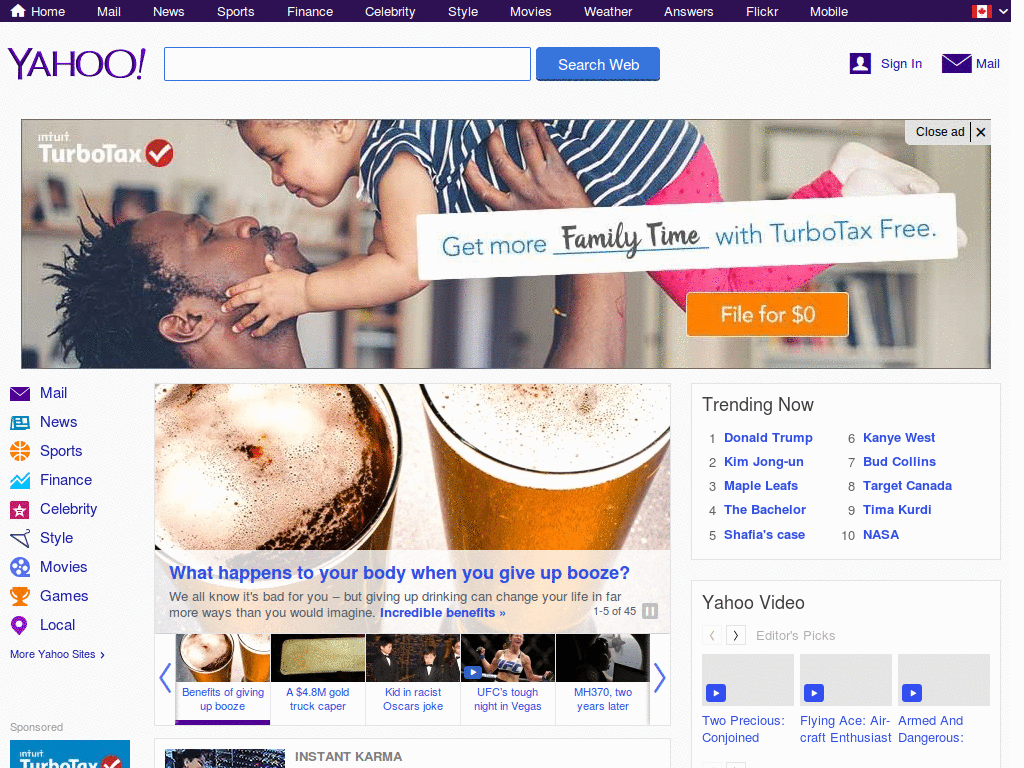Click the sidebar Games trophy icon
Image resolution: width=1024 pixels, height=768 pixels.
click(20, 596)
